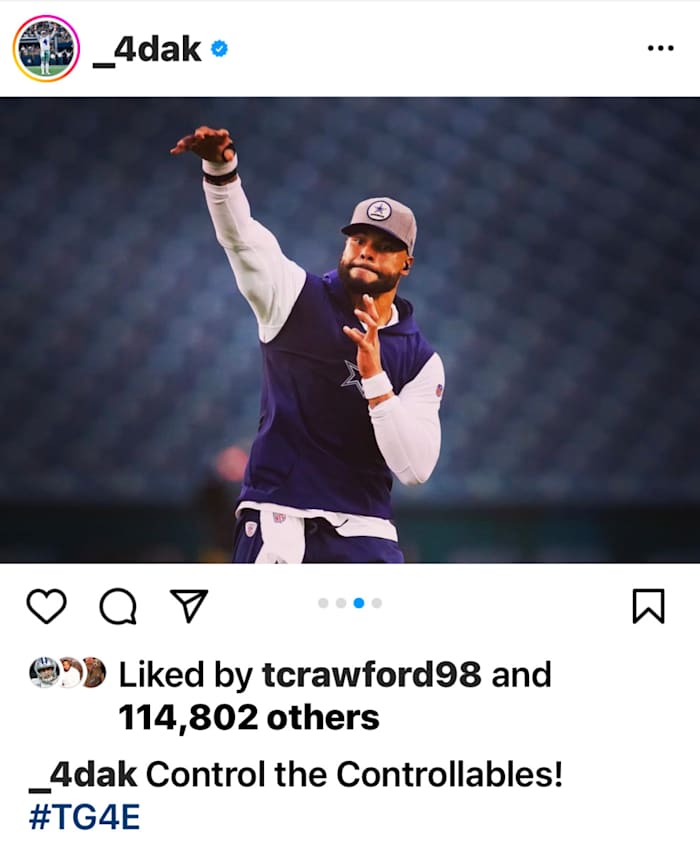This screenshot has width=700, height=850.
Task: Tap the photo of the player throwing
Action: [350, 330]
